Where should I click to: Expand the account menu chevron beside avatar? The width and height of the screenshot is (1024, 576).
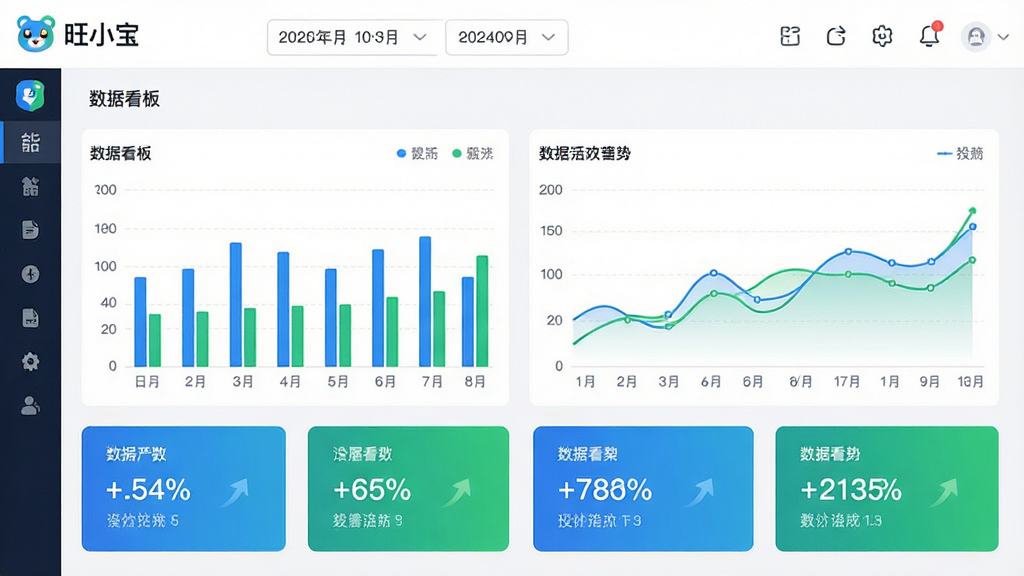click(1004, 37)
